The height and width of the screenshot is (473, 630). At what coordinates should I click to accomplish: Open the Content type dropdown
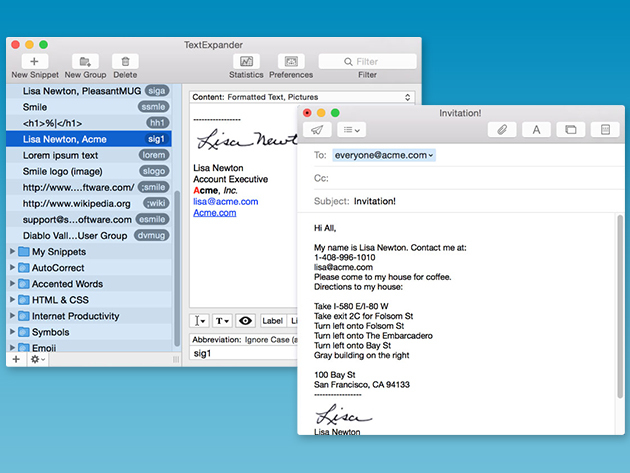(301, 98)
